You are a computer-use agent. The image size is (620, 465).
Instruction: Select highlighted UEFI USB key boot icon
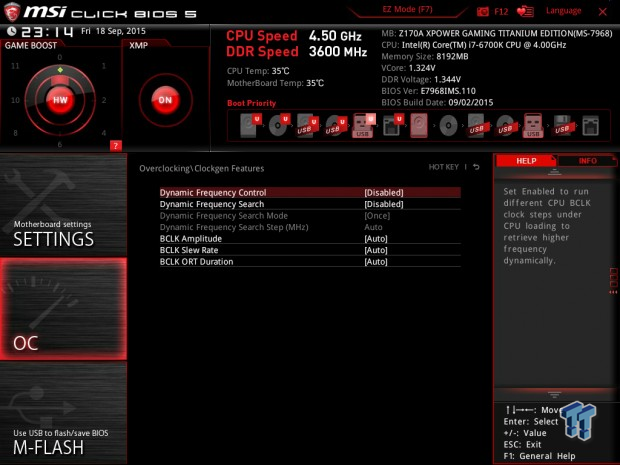click(363, 125)
